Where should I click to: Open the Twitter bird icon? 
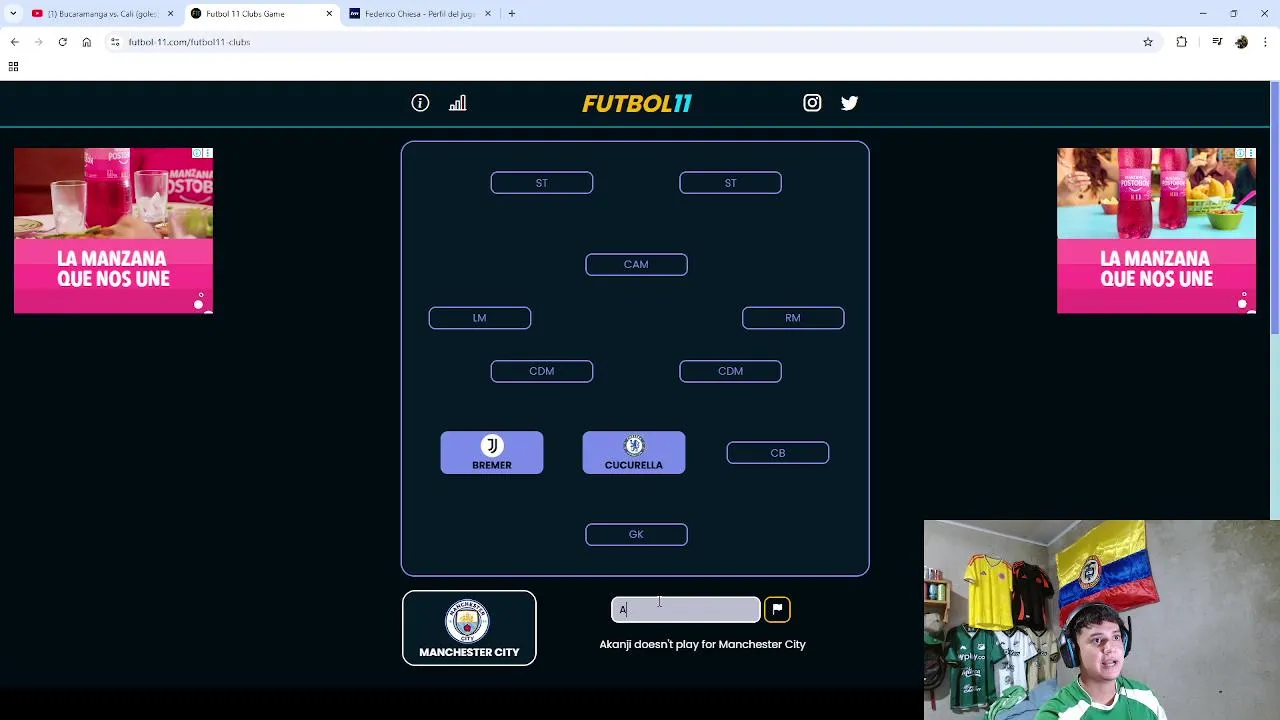pos(849,103)
